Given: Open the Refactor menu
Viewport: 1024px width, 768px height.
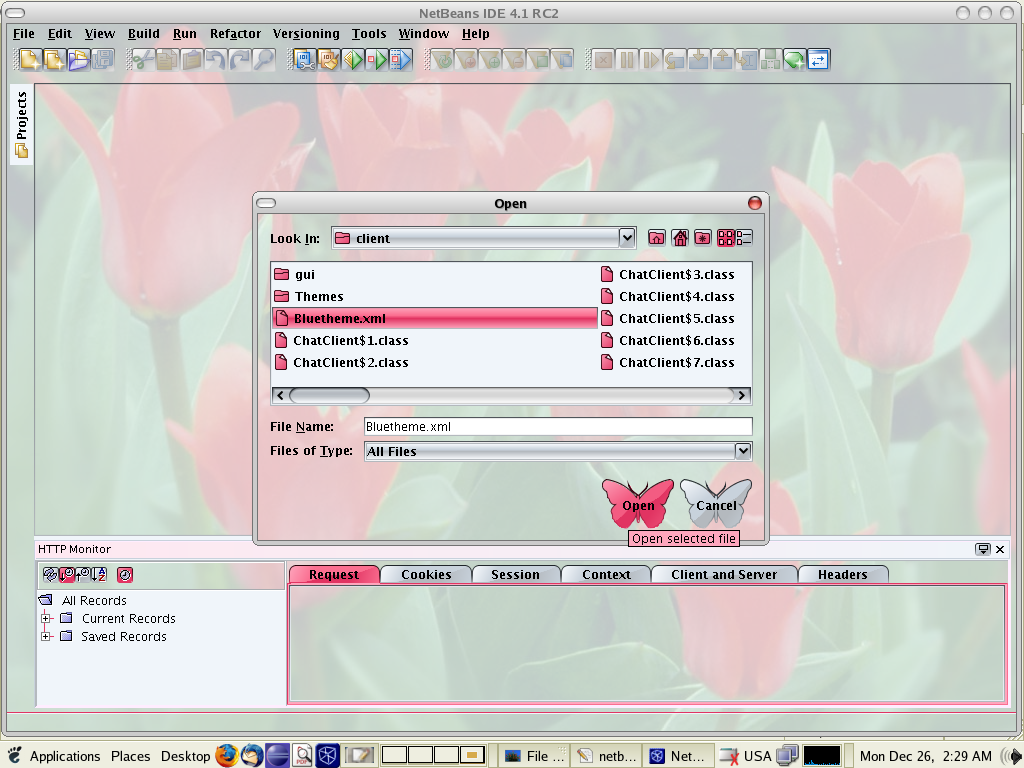Looking at the screenshot, I should [235, 34].
